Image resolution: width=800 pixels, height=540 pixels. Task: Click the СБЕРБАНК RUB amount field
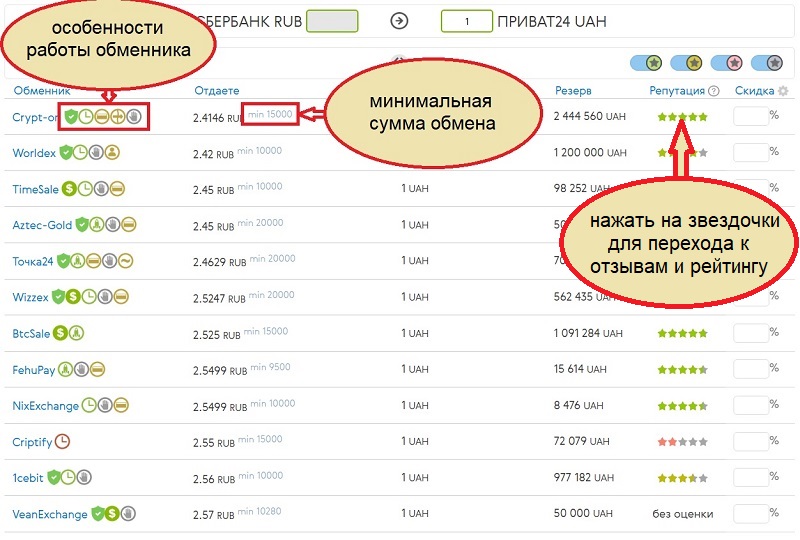332,21
